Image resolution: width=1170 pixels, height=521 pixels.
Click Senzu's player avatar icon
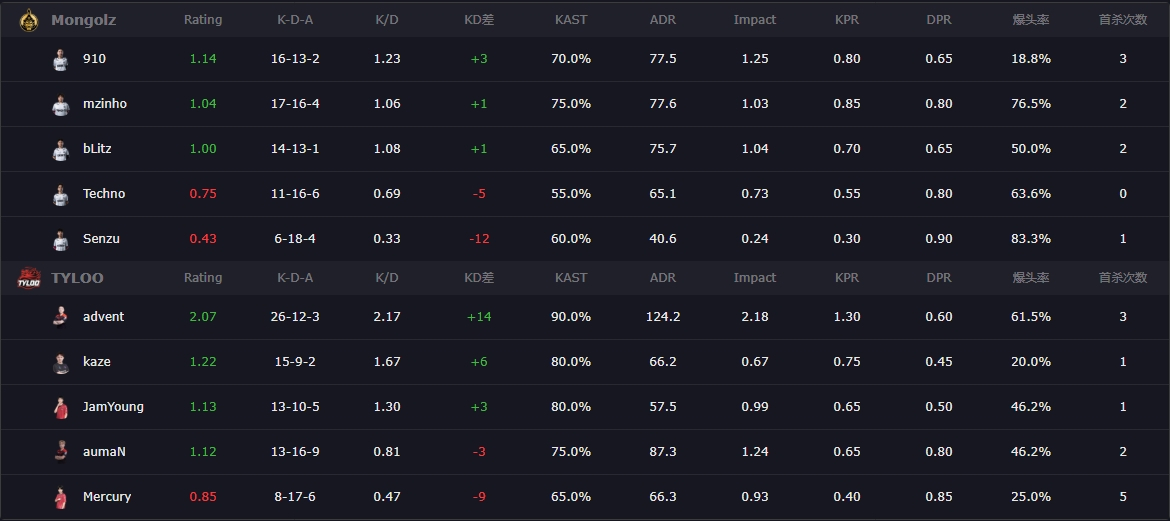point(60,239)
